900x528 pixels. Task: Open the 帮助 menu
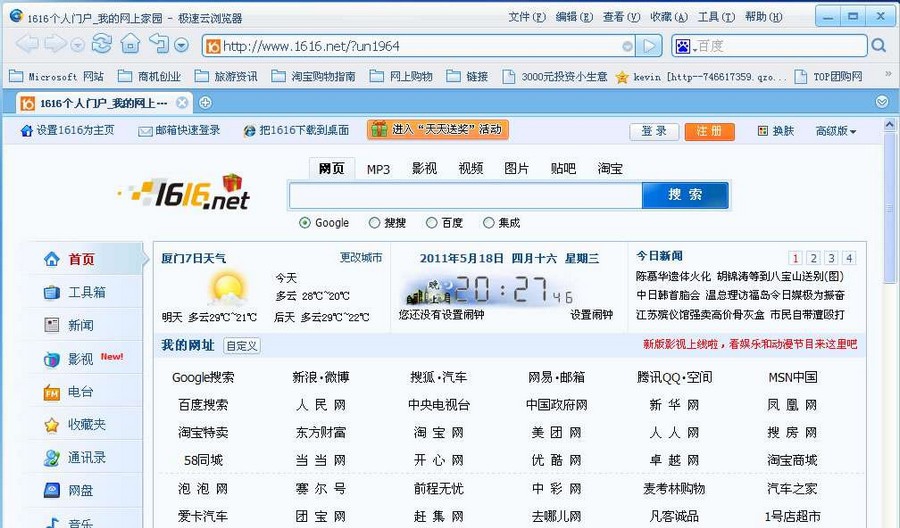[763, 17]
